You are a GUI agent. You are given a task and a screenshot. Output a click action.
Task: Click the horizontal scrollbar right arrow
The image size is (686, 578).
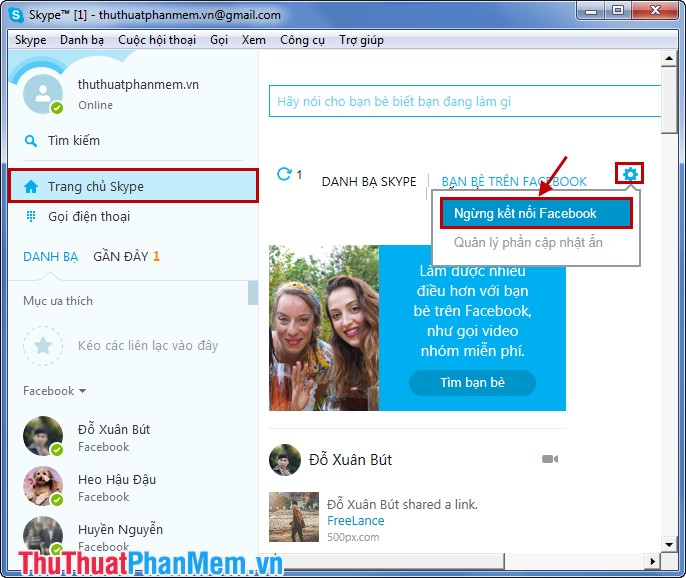653,561
